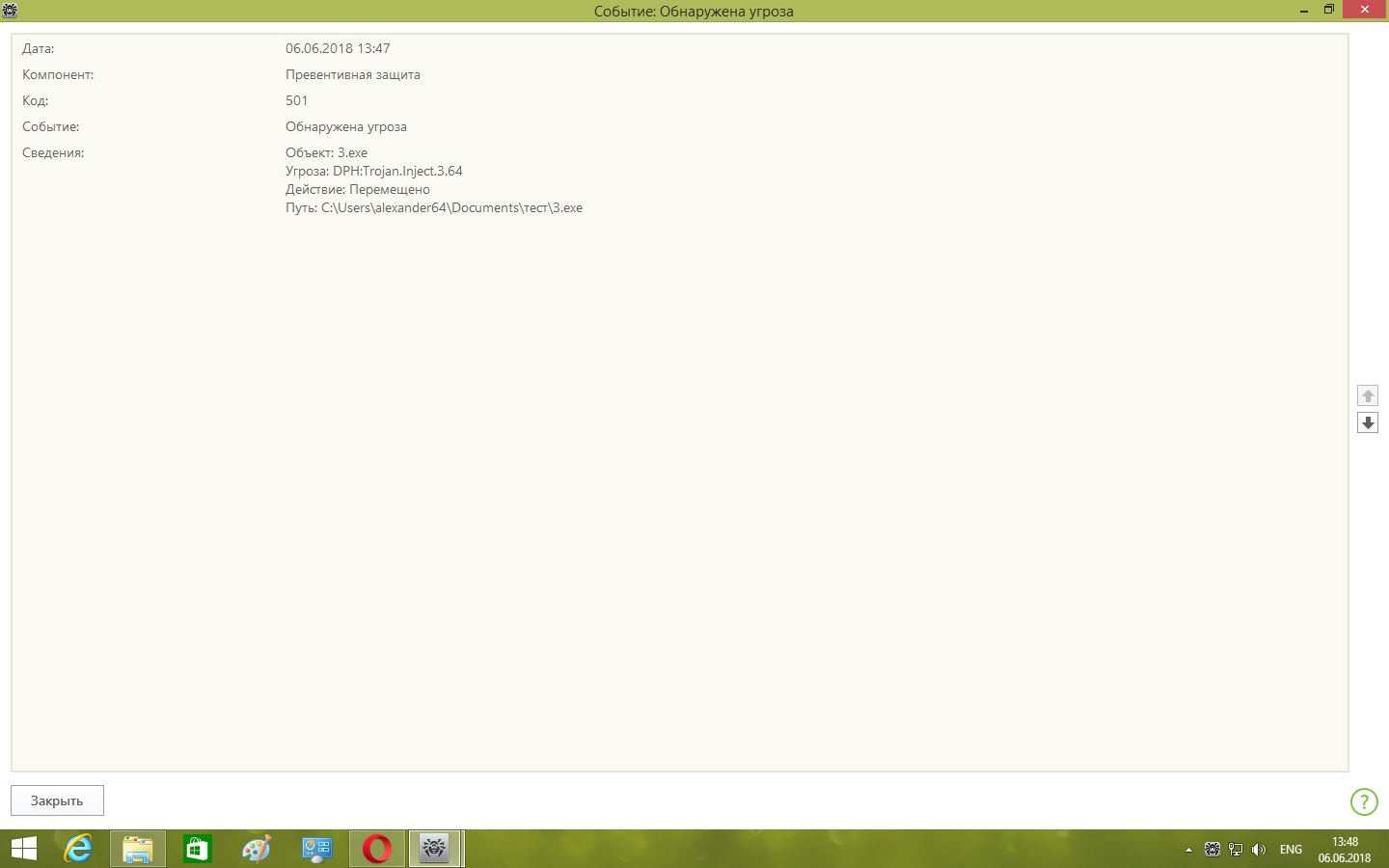The image size is (1389, 868).
Task: Click the Сведения: label
Action: (x=53, y=152)
